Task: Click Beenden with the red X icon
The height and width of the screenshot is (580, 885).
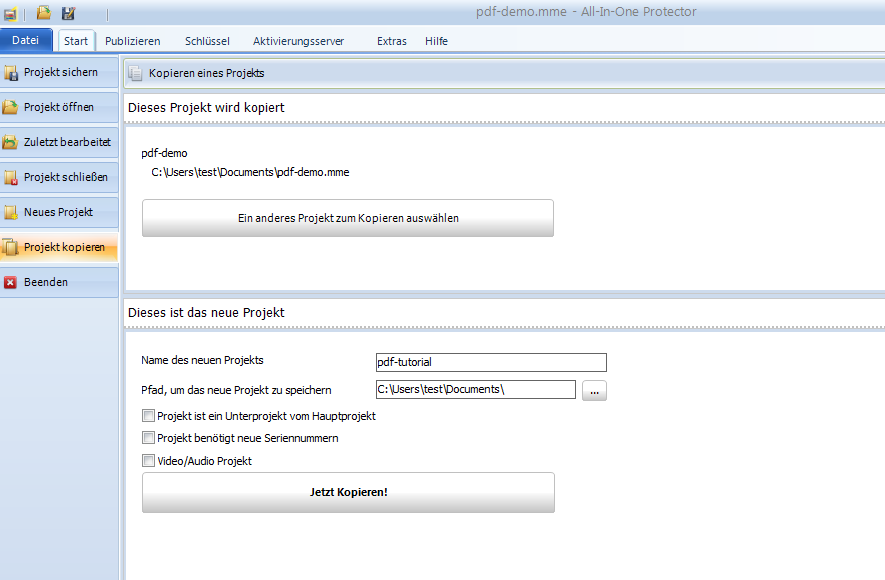Action: [x=59, y=283]
